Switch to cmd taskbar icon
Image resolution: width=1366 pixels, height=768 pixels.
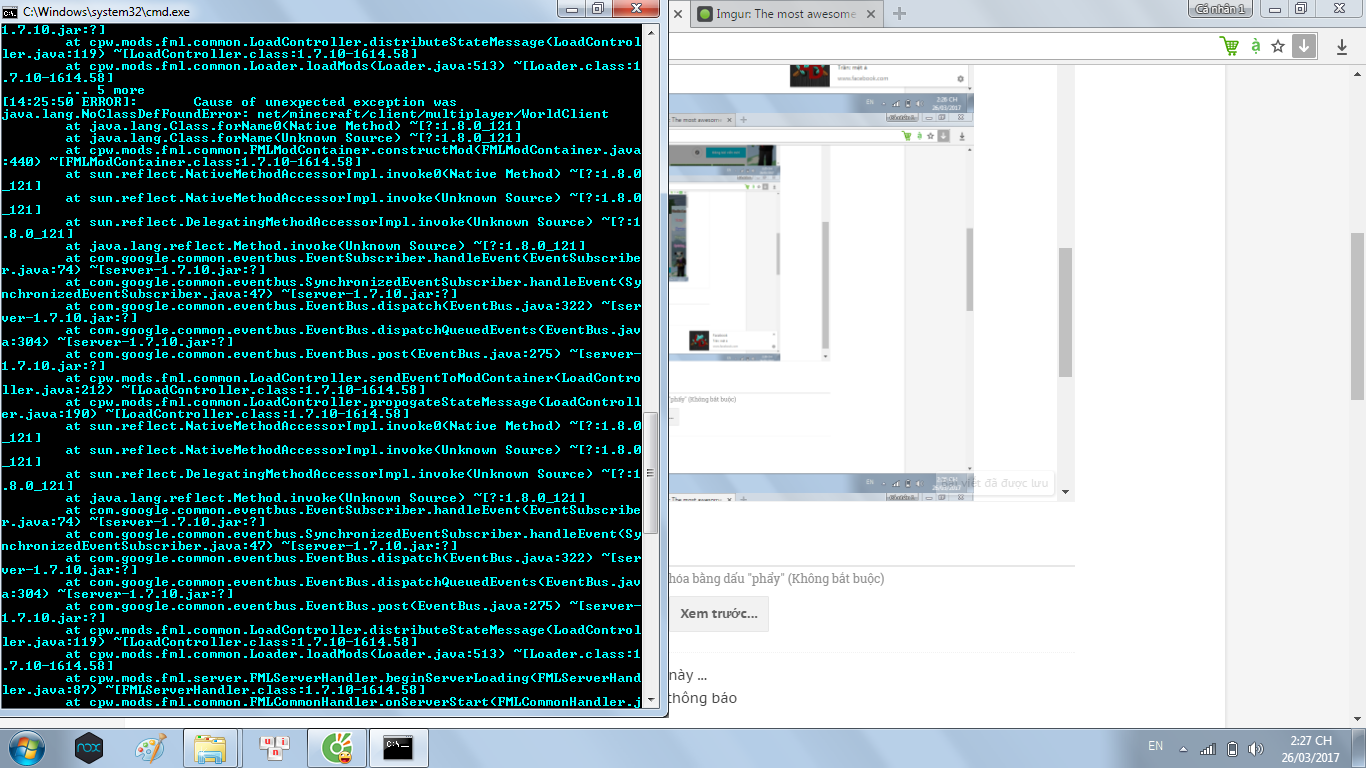point(399,748)
